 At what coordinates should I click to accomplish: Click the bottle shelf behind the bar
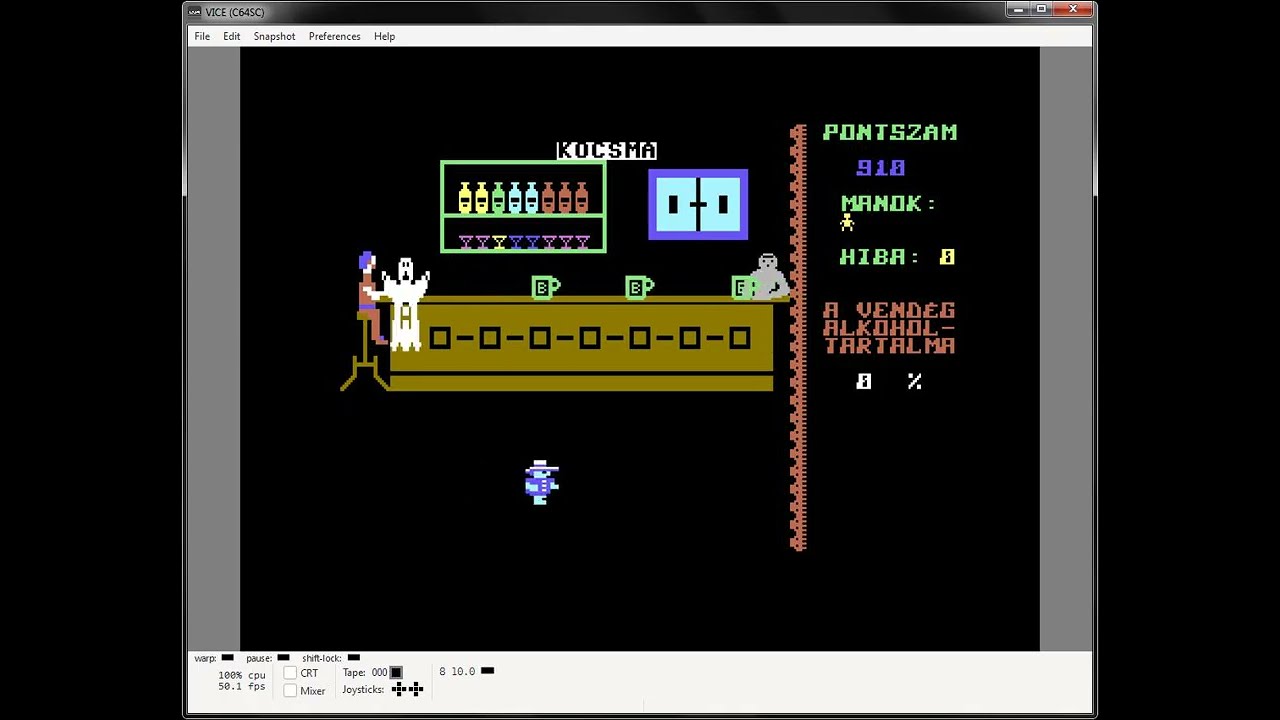tap(523, 207)
